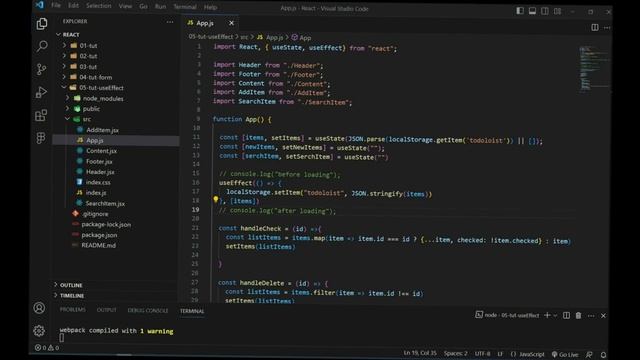
Task: Open the Run menu
Action: click(160, 7)
